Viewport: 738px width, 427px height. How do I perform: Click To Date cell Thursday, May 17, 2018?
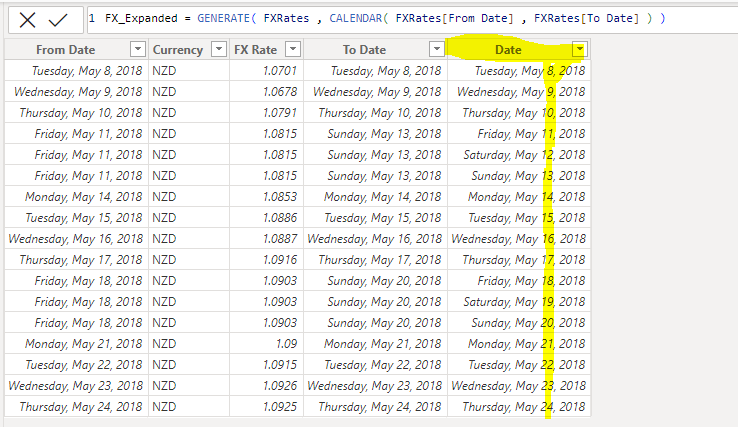[x=376, y=259]
